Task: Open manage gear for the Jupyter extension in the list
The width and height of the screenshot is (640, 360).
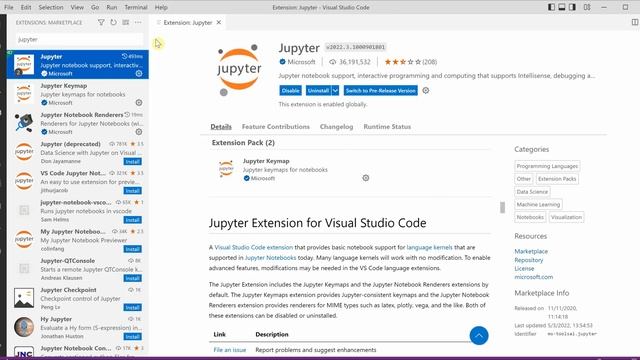Action: click(139, 73)
